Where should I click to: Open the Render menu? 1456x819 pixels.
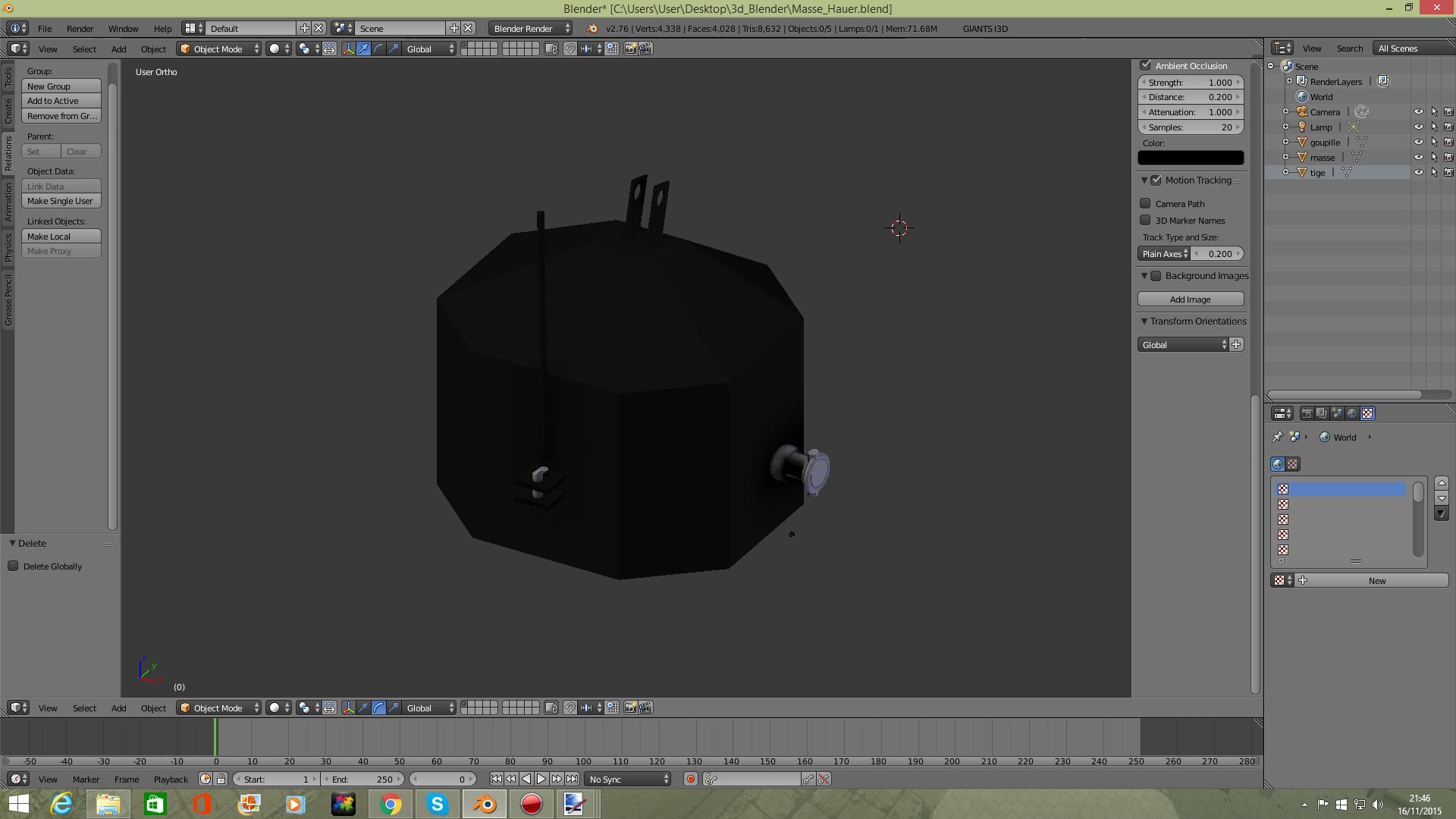pos(80,28)
